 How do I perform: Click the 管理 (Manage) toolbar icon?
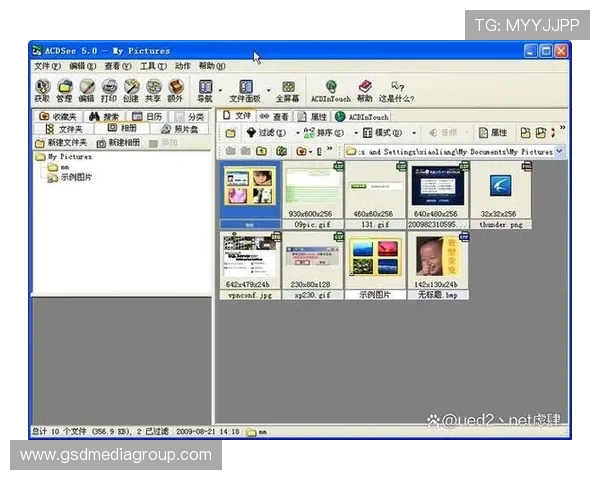tap(64, 90)
